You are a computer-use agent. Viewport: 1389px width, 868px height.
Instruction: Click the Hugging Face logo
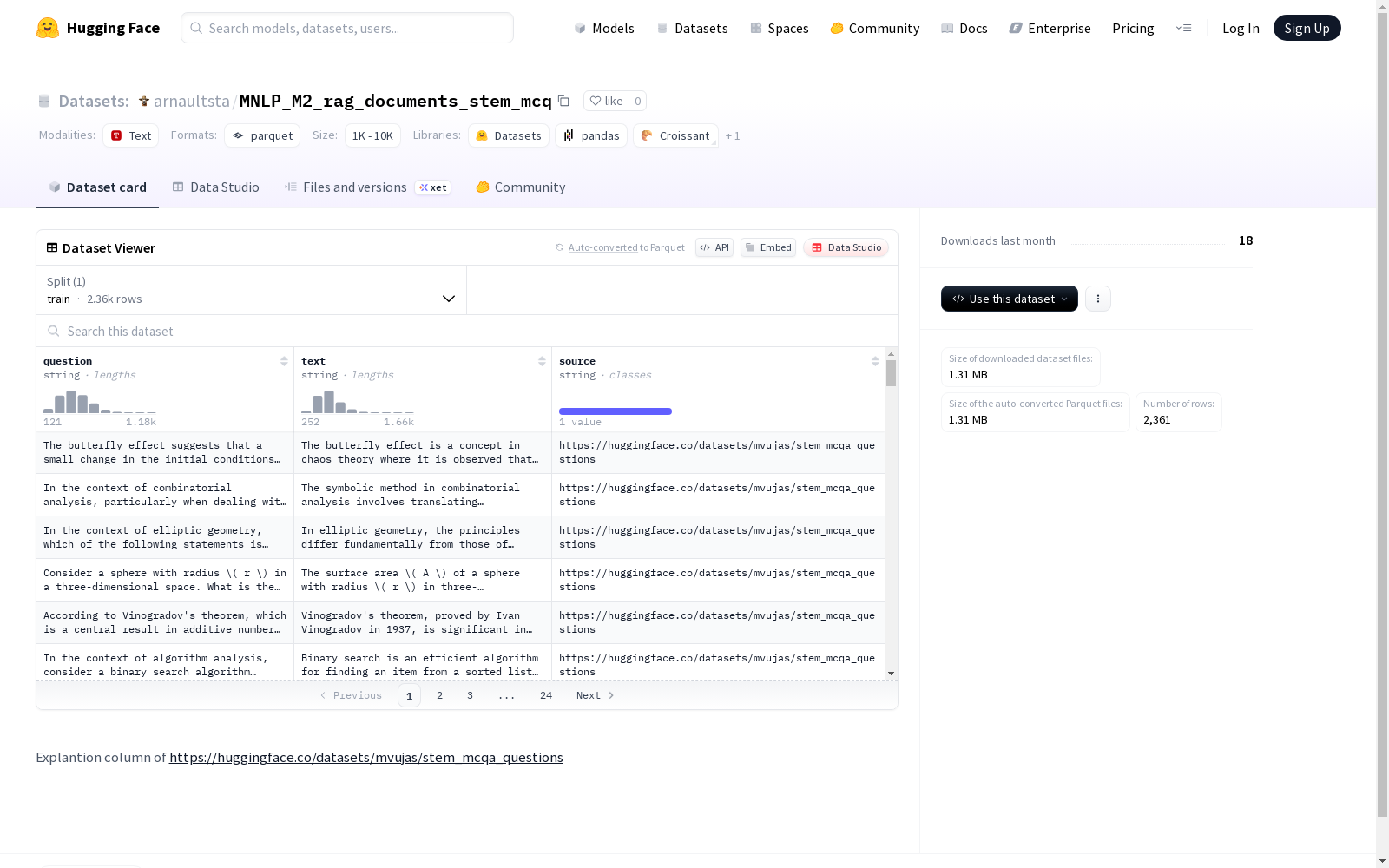click(98, 28)
